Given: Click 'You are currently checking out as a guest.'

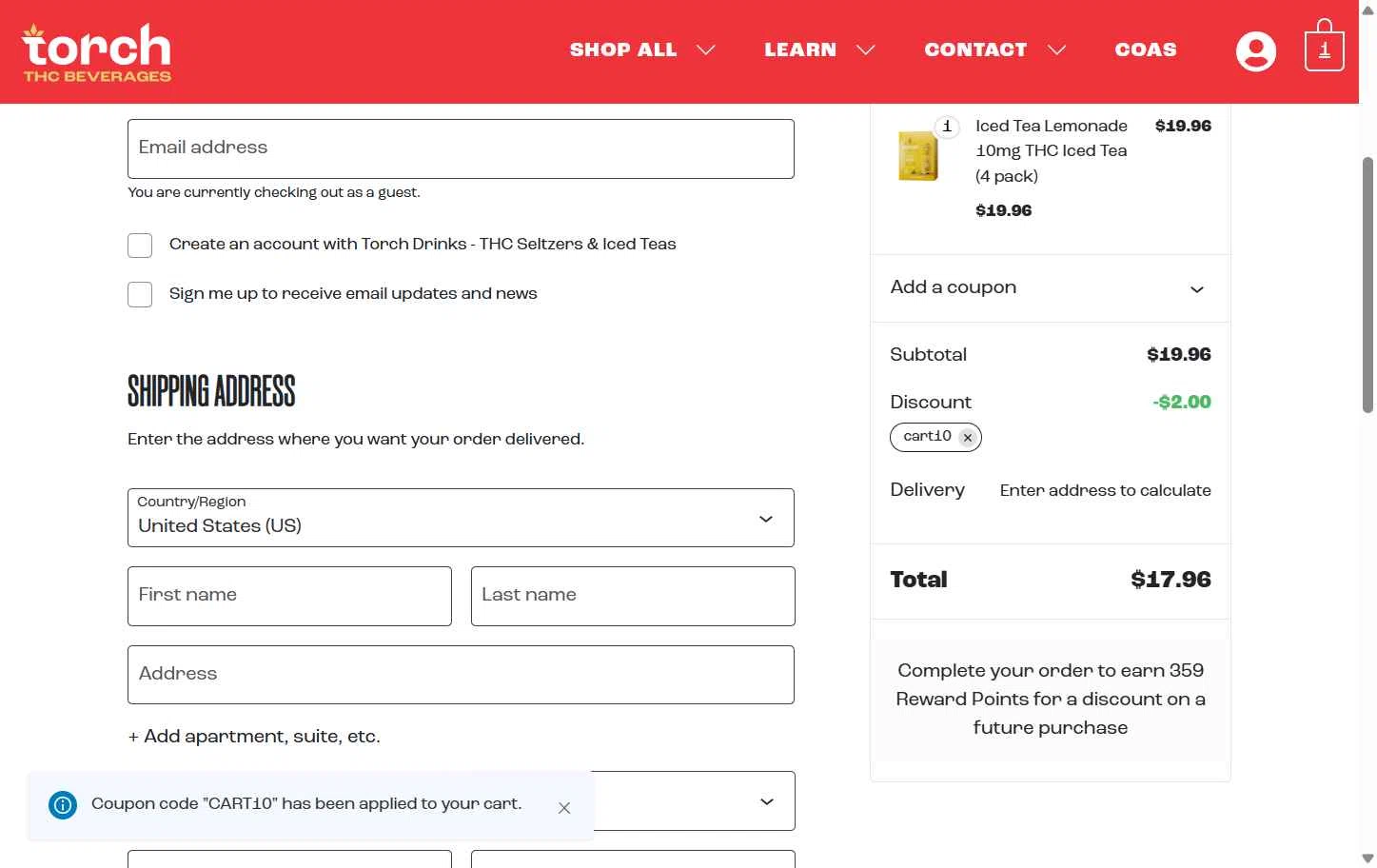Looking at the screenshot, I should 274,193.
